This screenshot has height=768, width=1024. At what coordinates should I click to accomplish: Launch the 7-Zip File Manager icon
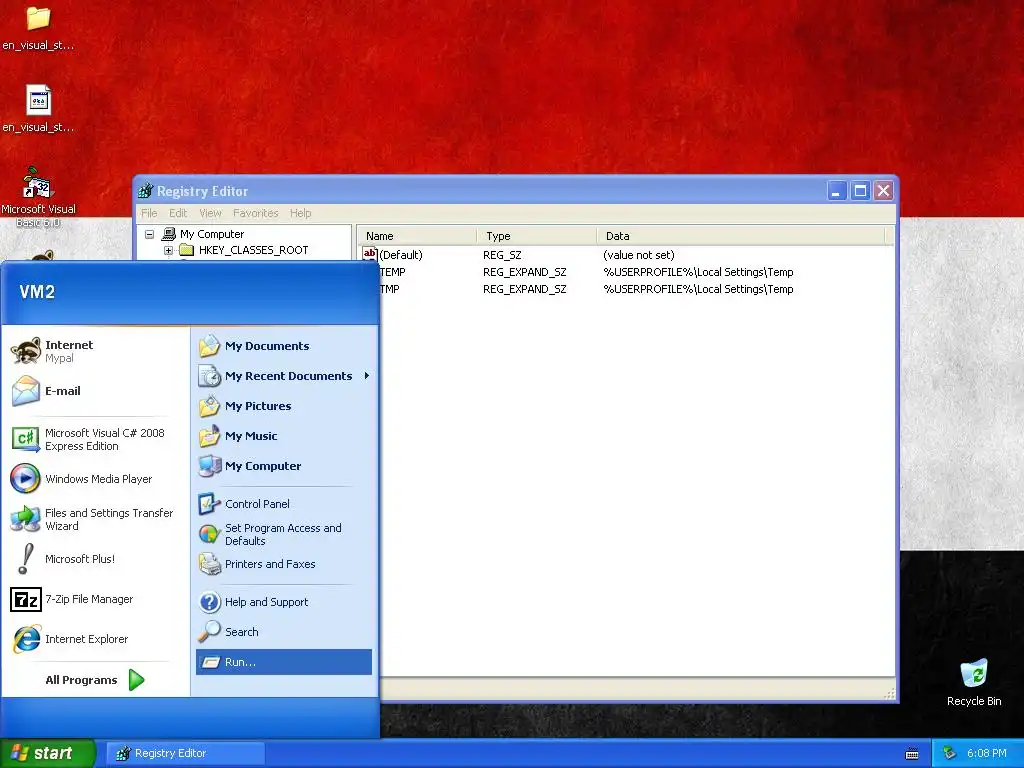tap(26, 600)
